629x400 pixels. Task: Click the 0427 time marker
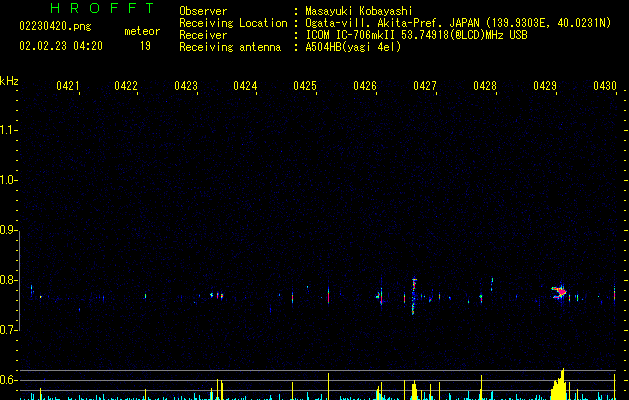tap(425, 86)
